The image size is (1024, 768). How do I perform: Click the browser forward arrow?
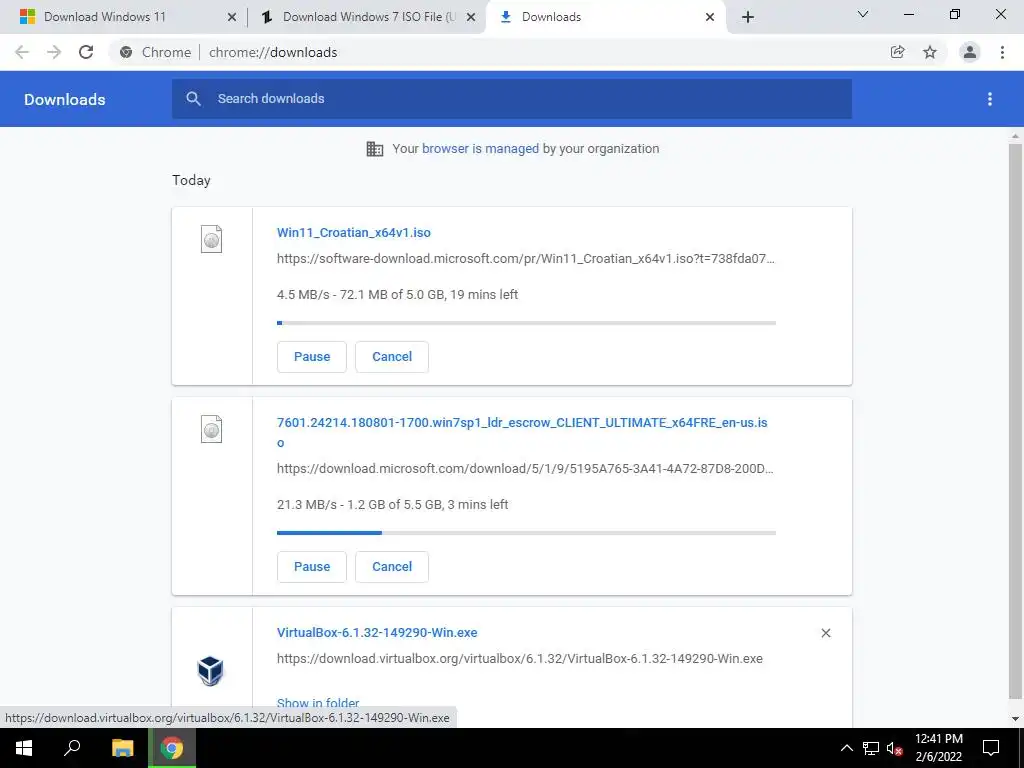click(x=54, y=52)
